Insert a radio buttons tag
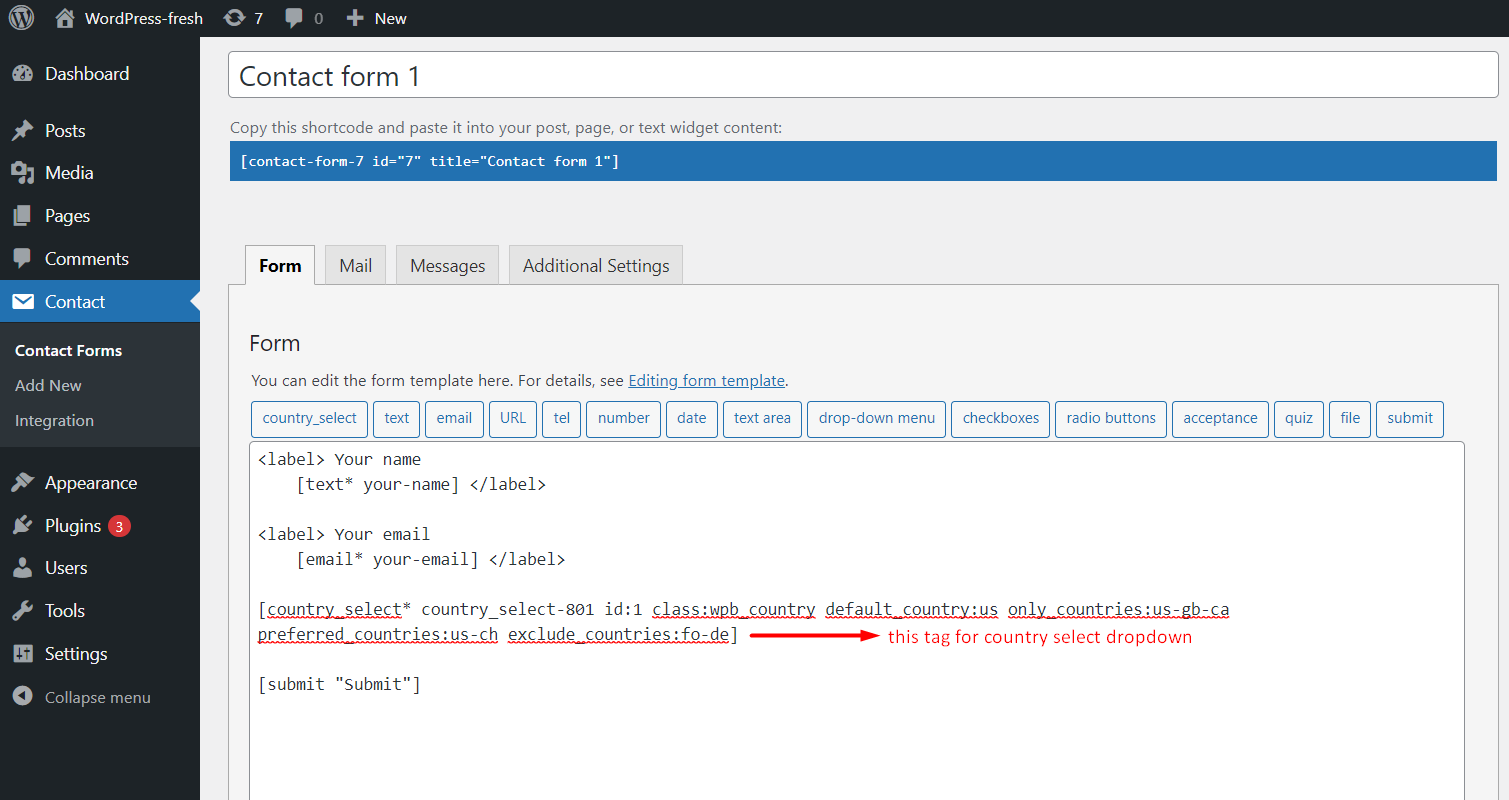Screen dimensions: 1509x800 1111,419
